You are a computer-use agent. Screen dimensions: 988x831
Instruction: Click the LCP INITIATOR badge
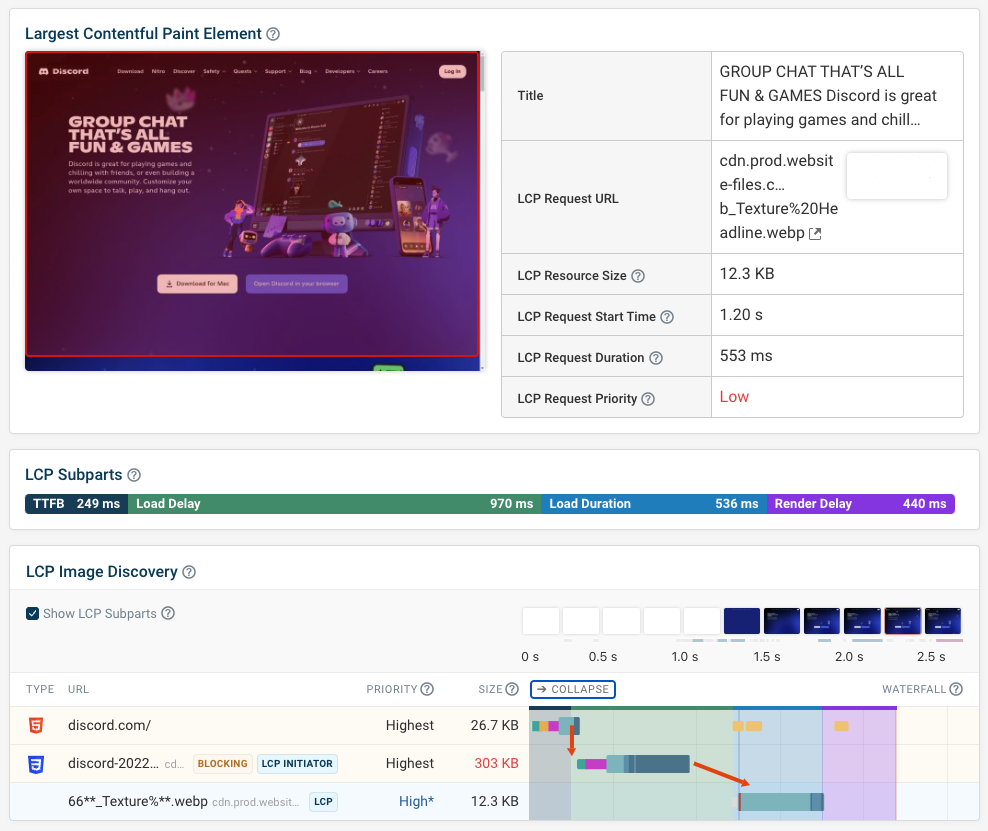[x=297, y=764]
